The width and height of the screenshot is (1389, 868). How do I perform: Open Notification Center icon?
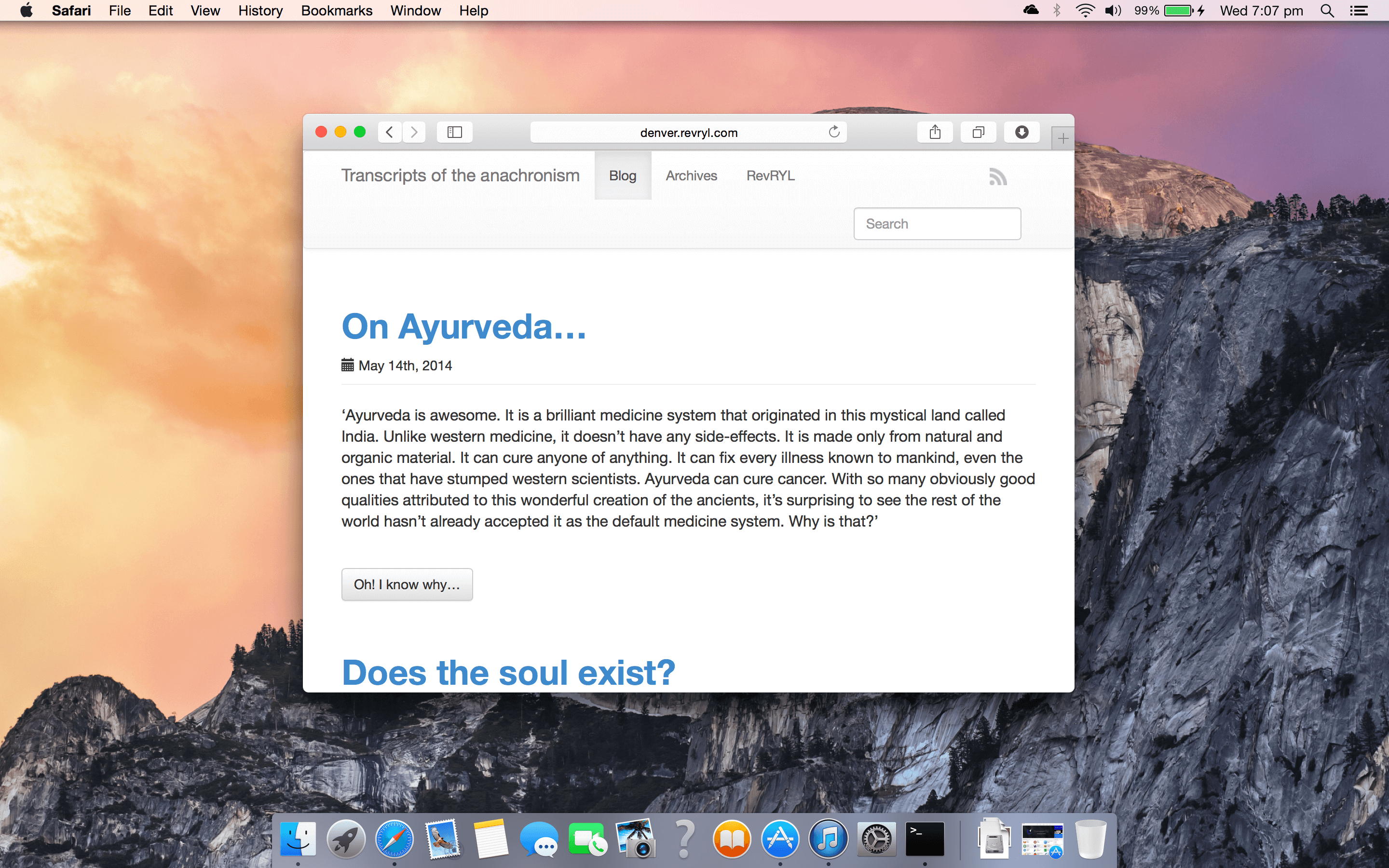coord(1359,11)
